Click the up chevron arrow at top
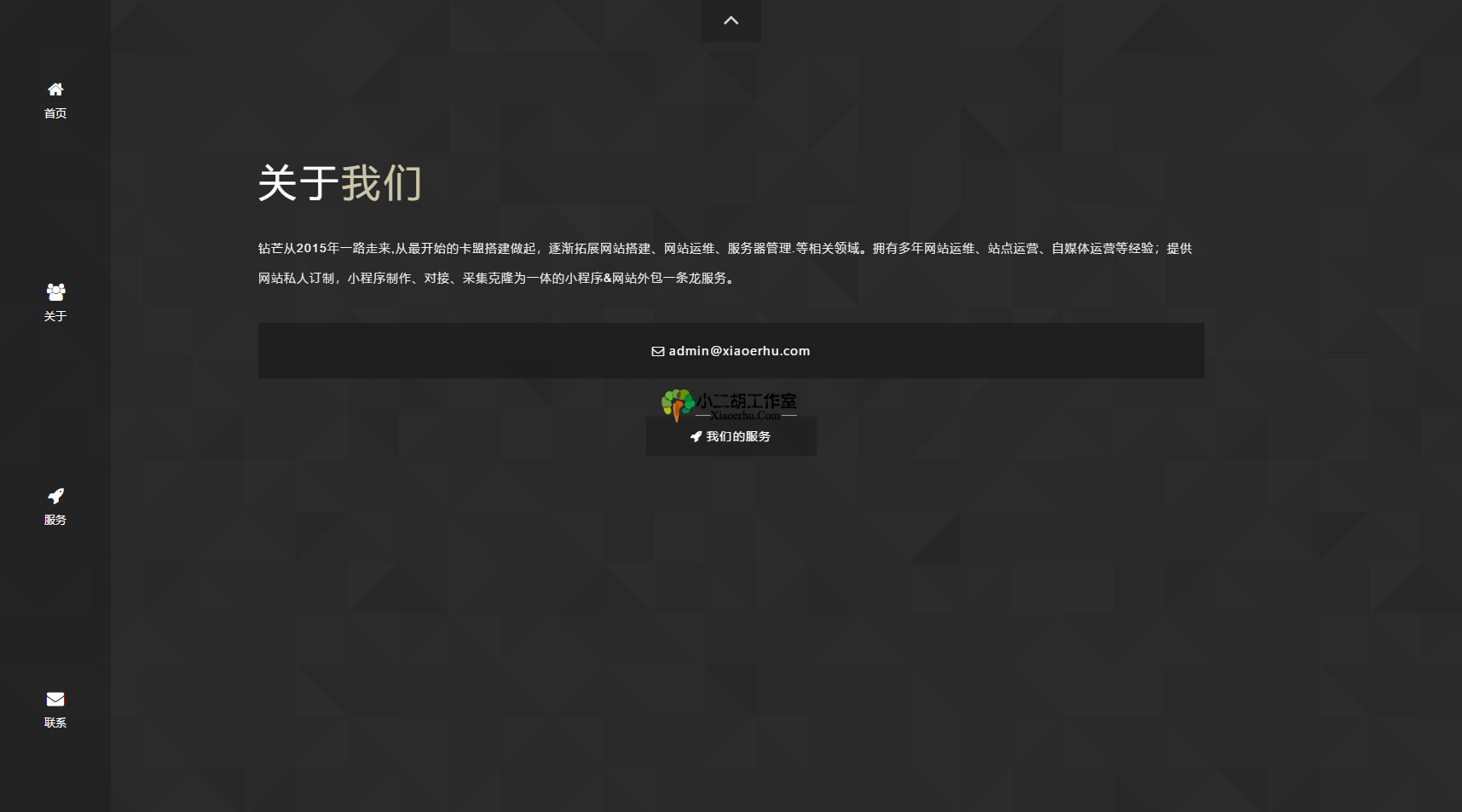This screenshot has height=812, width=1462. 731,20
